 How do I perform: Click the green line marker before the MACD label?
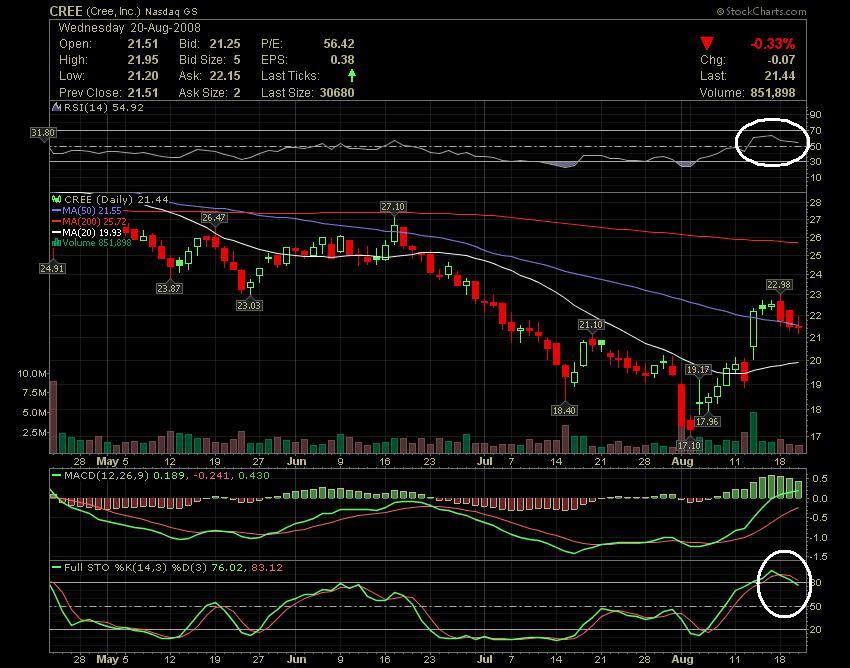(56, 476)
